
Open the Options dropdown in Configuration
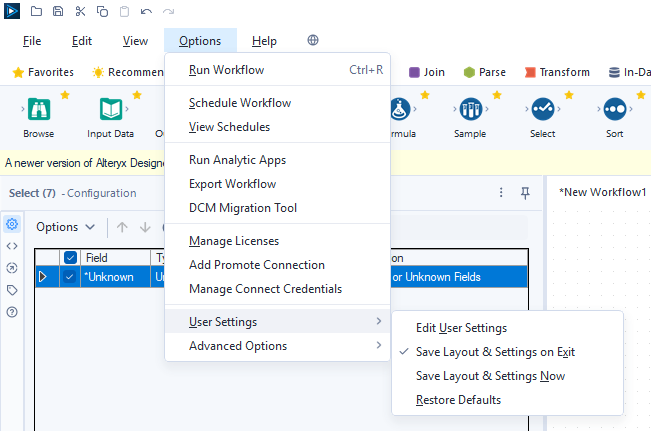pos(66,227)
